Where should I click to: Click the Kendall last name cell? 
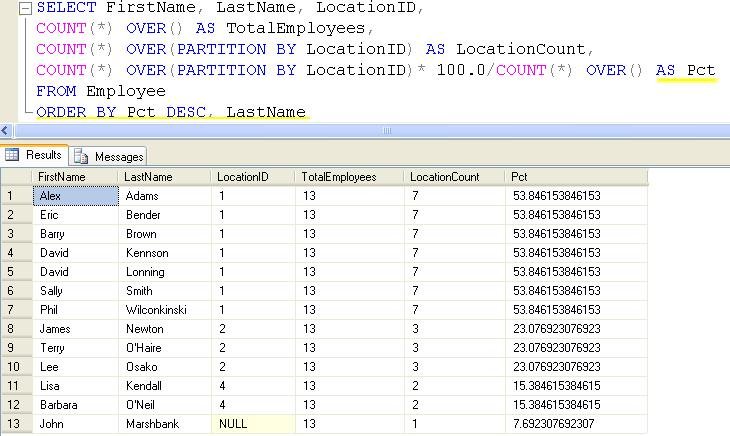point(165,386)
